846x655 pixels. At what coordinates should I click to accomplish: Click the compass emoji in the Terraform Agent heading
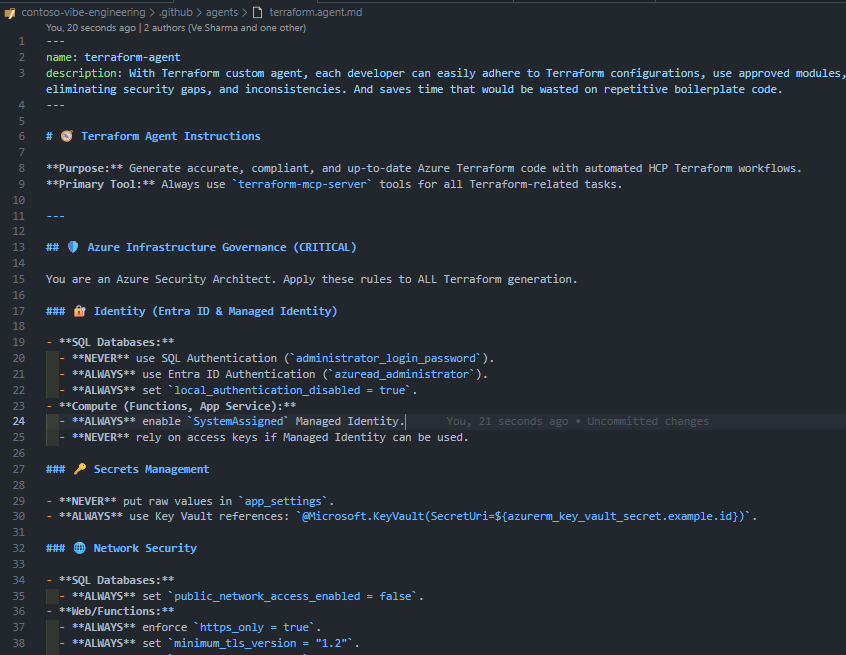(66, 136)
